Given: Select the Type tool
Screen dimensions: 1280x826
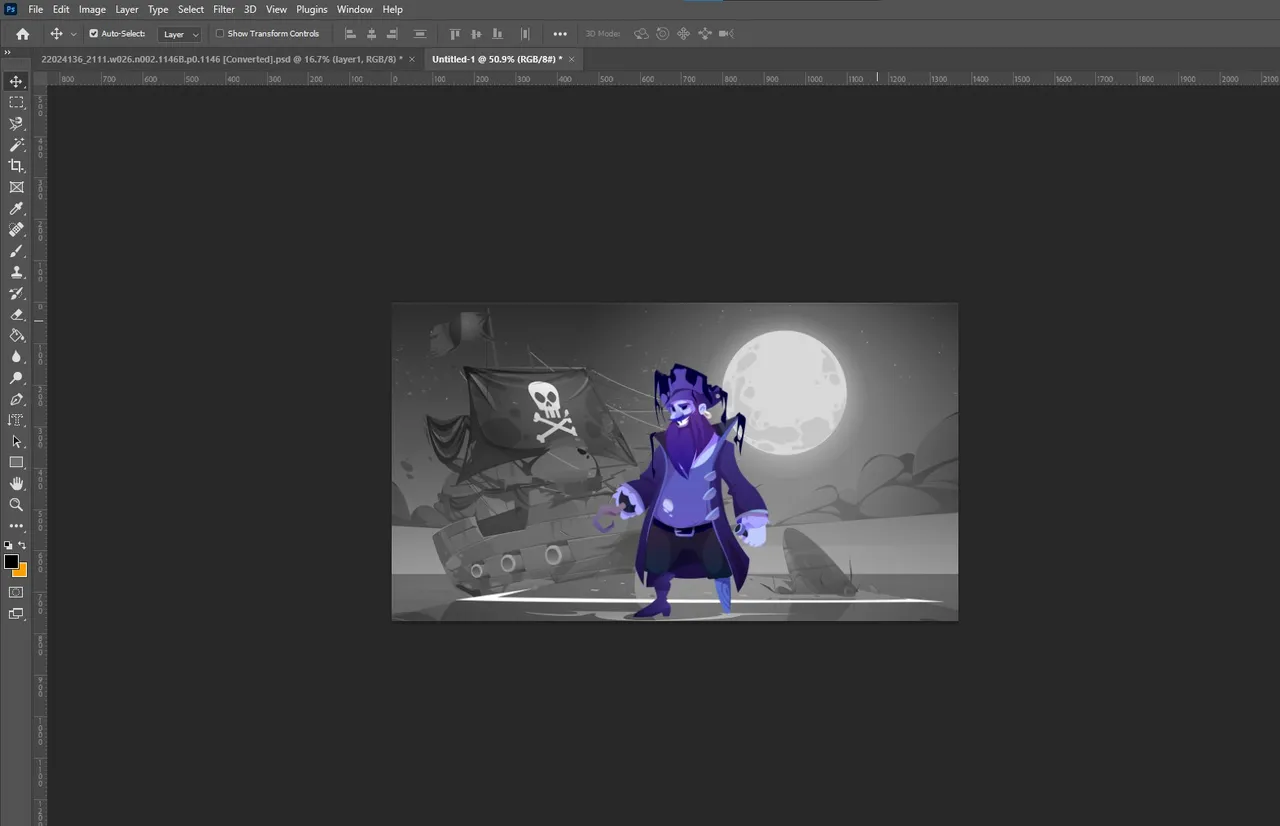Looking at the screenshot, I should tap(16, 420).
